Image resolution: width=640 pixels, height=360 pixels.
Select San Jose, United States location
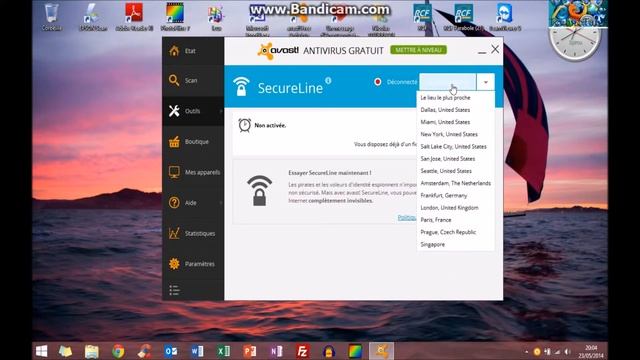(456, 159)
